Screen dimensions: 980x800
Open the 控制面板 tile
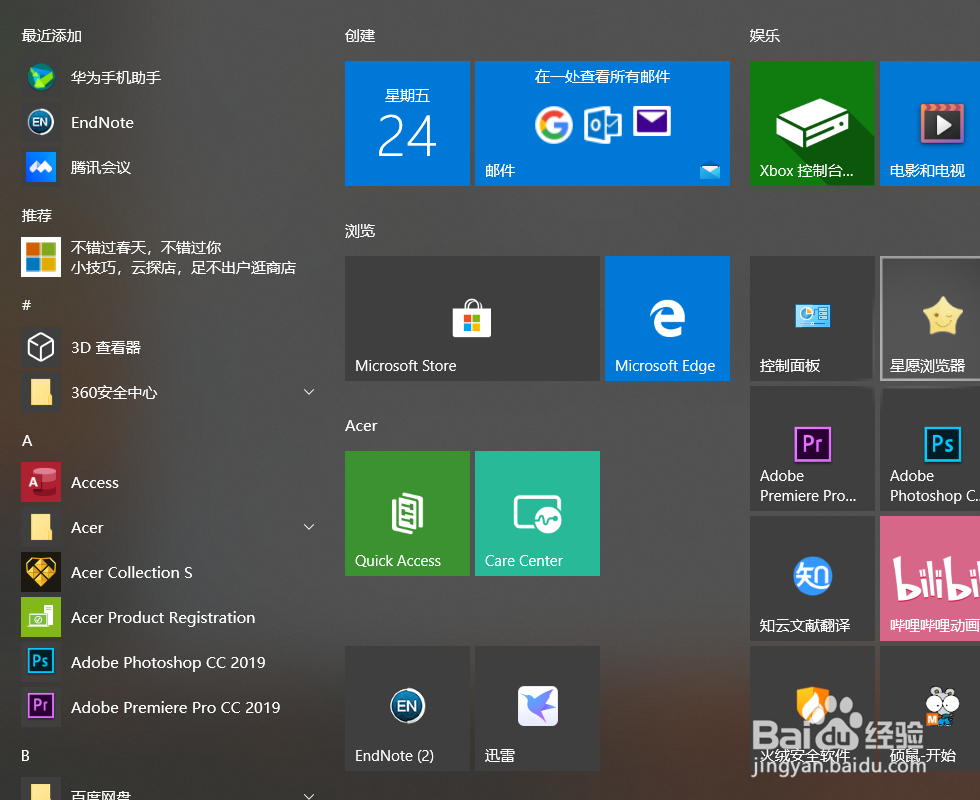(x=812, y=318)
